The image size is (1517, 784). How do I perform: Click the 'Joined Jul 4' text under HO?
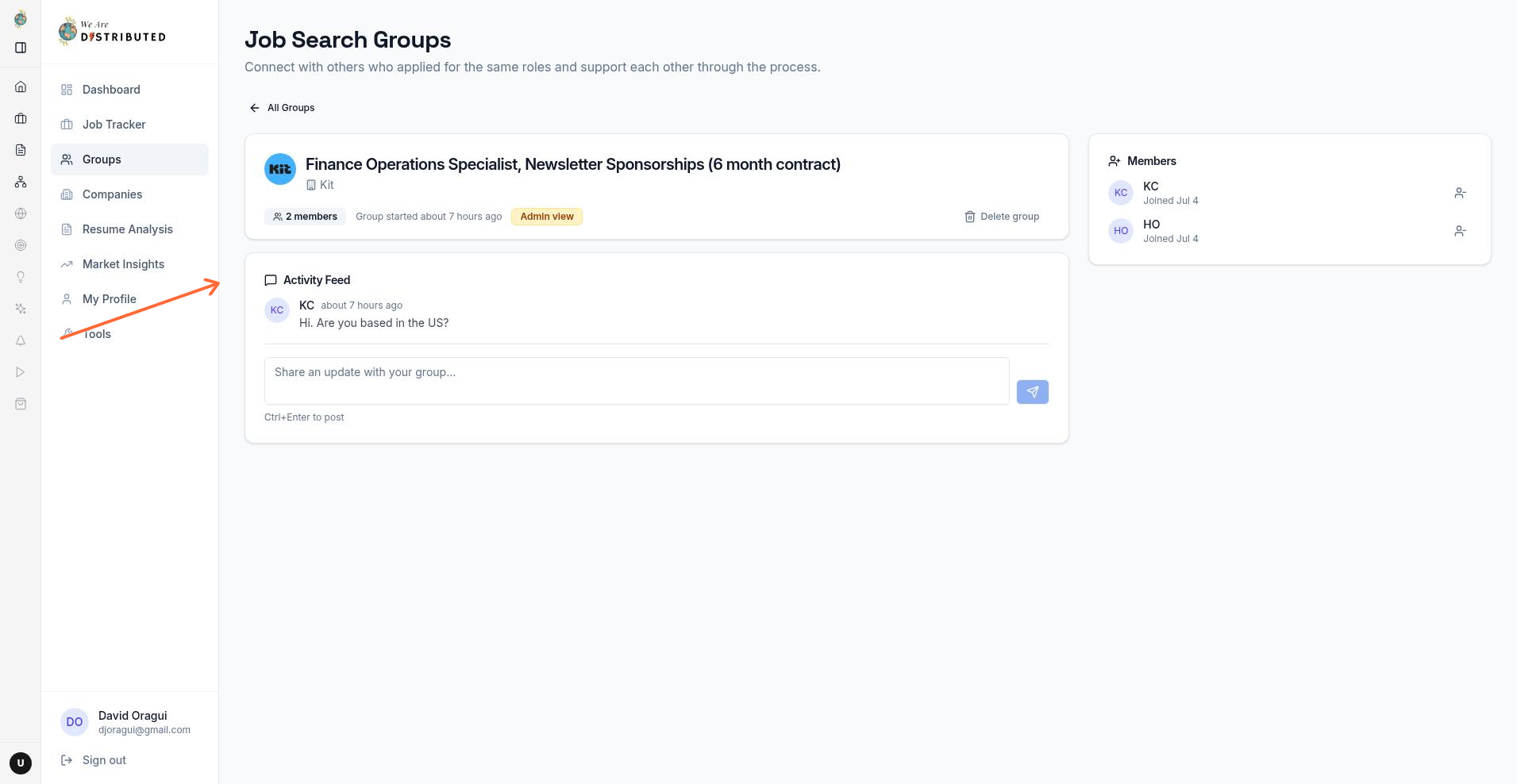coord(1171,239)
